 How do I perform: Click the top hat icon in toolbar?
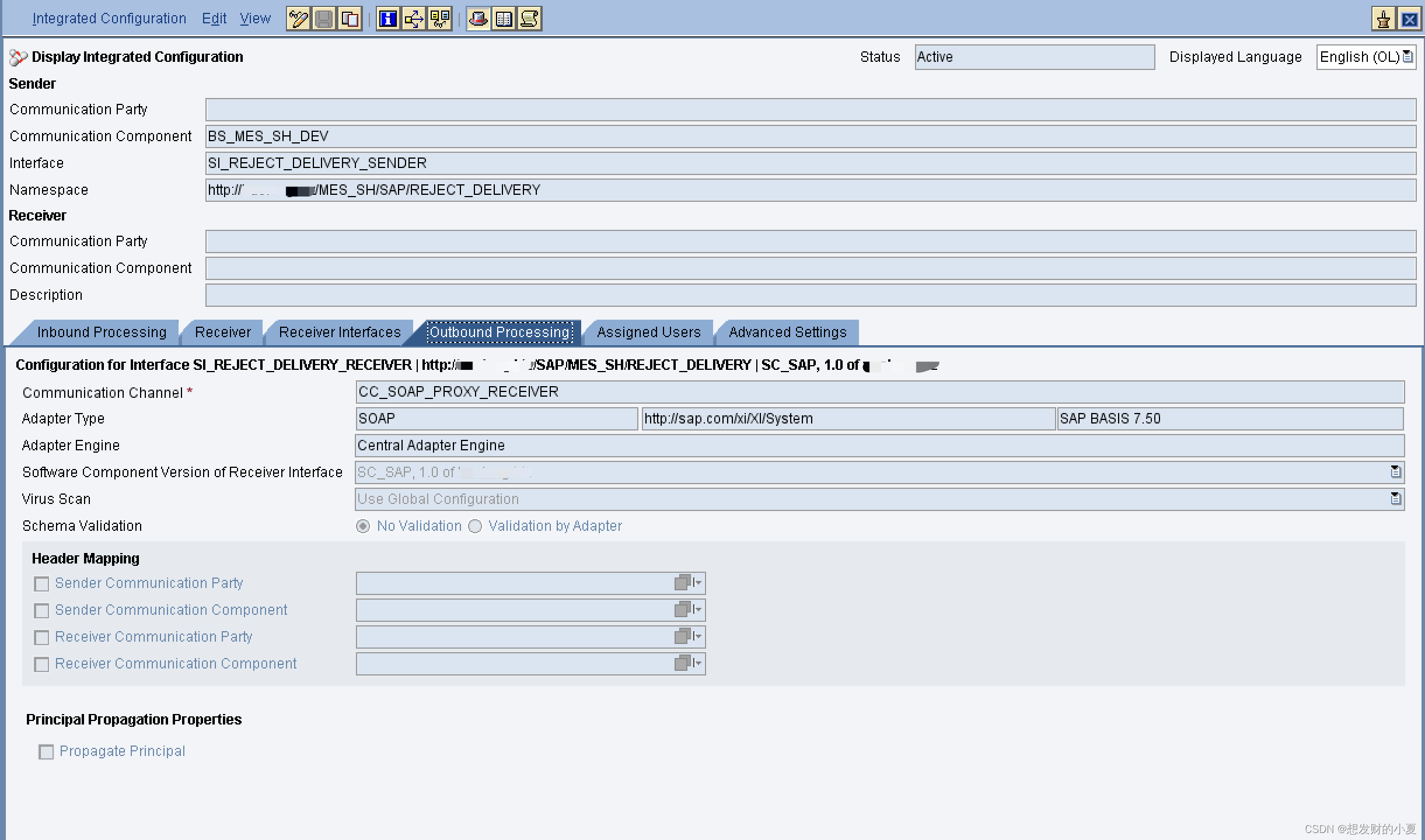[479, 19]
